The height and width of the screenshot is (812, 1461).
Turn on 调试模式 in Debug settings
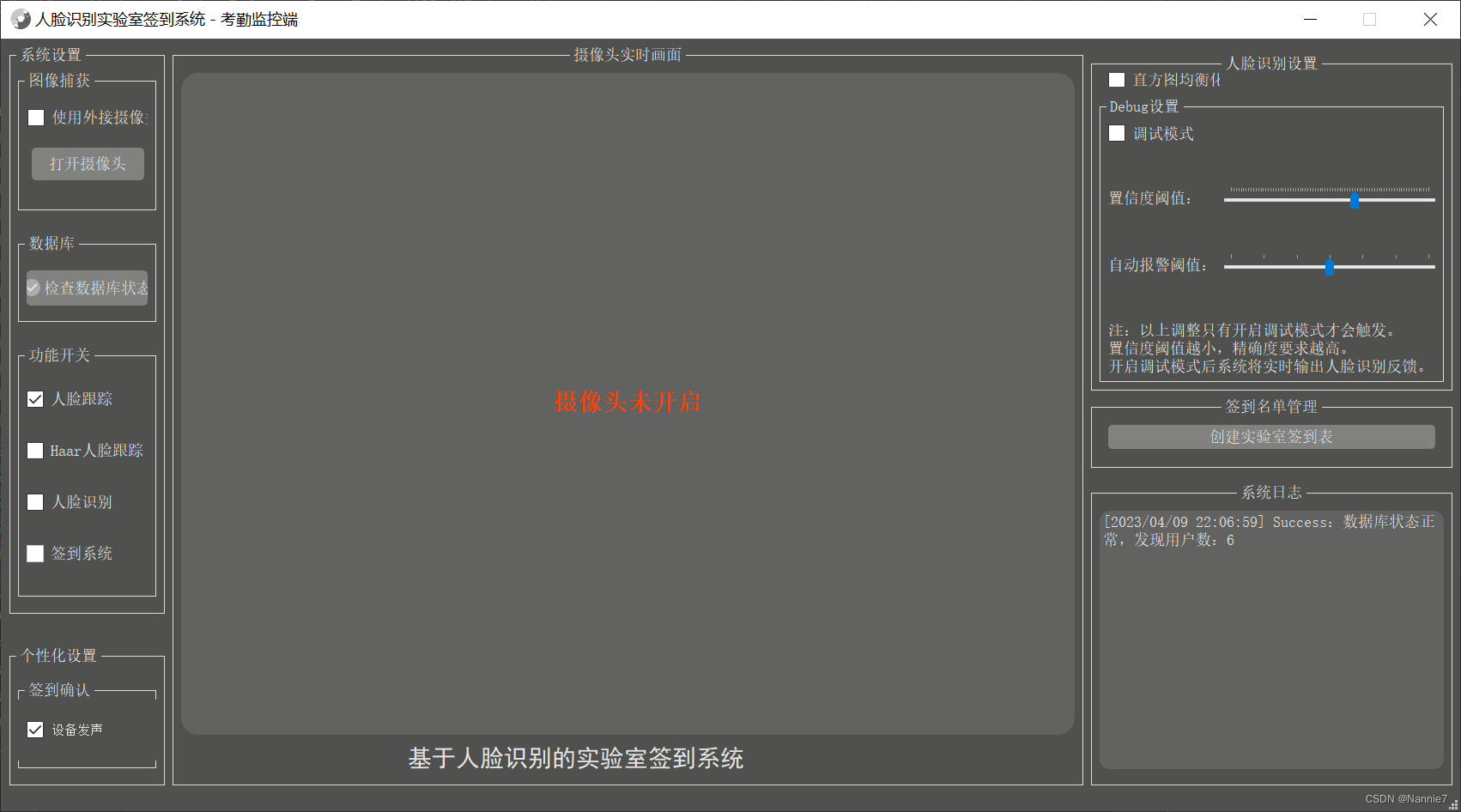[x=1116, y=133]
